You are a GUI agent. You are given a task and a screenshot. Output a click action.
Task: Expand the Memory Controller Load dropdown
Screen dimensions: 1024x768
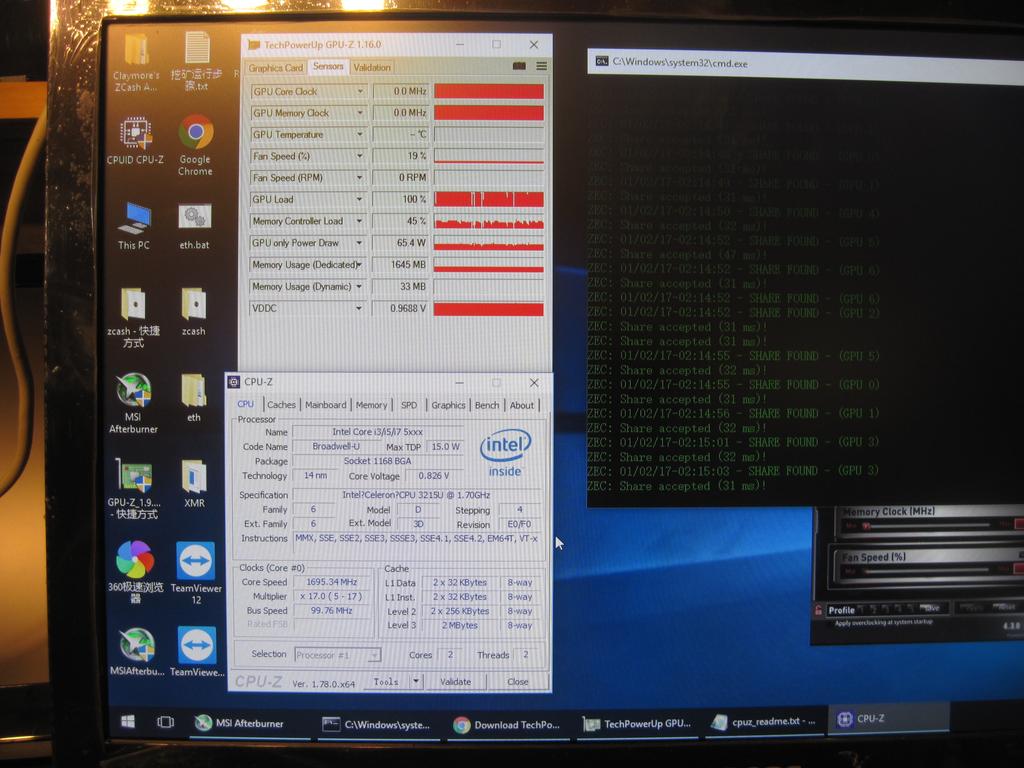[360, 221]
